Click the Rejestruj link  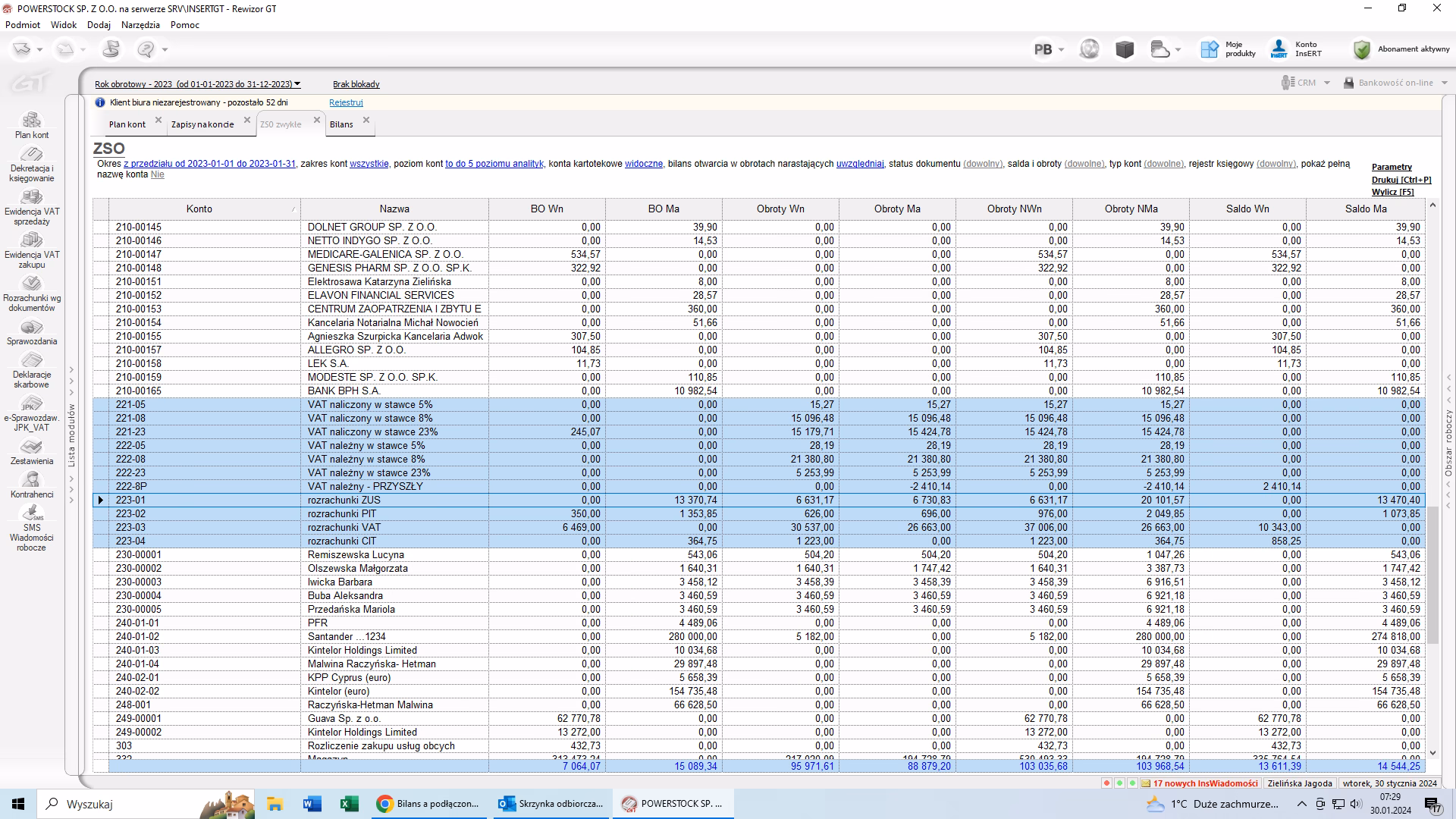(346, 102)
